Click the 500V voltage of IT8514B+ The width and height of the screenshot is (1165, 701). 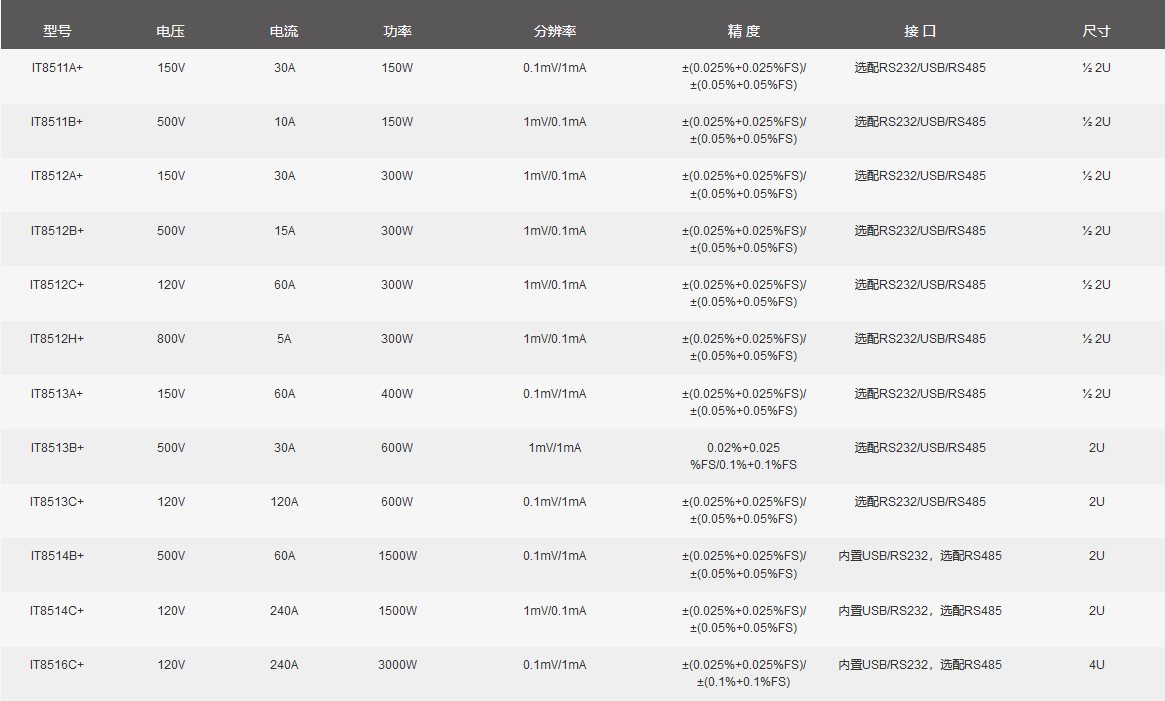(171, 556)
